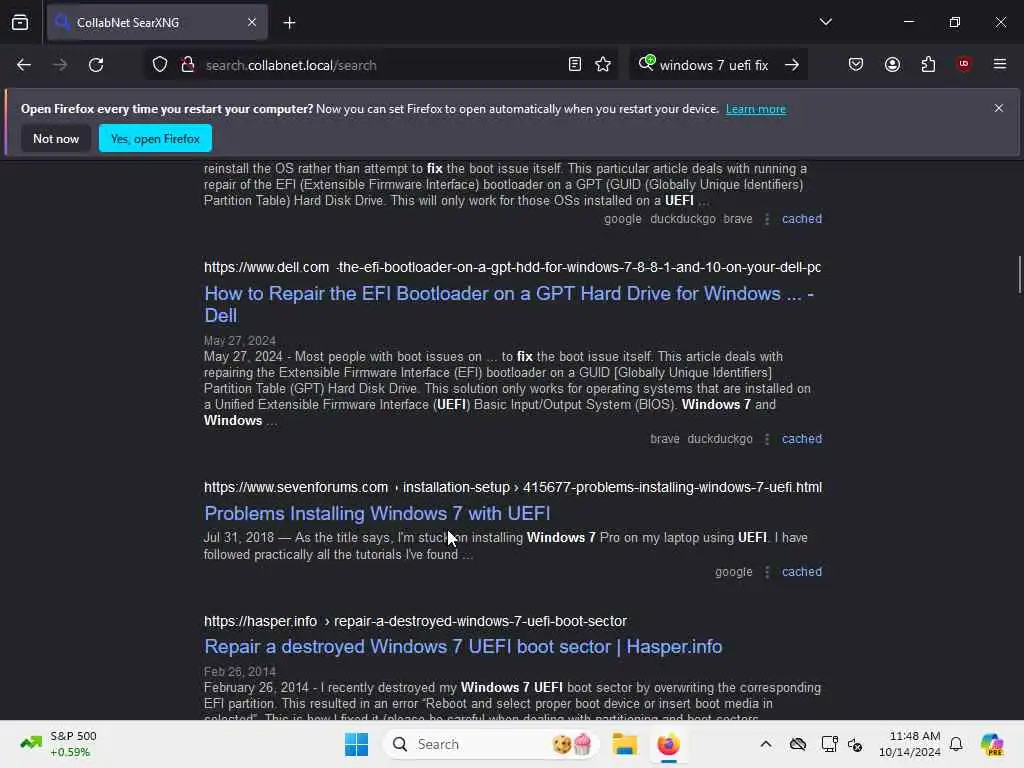Open cached link for sevenforums result
1024x768 pixels.
pyautogui.click(x=801, y=571)
